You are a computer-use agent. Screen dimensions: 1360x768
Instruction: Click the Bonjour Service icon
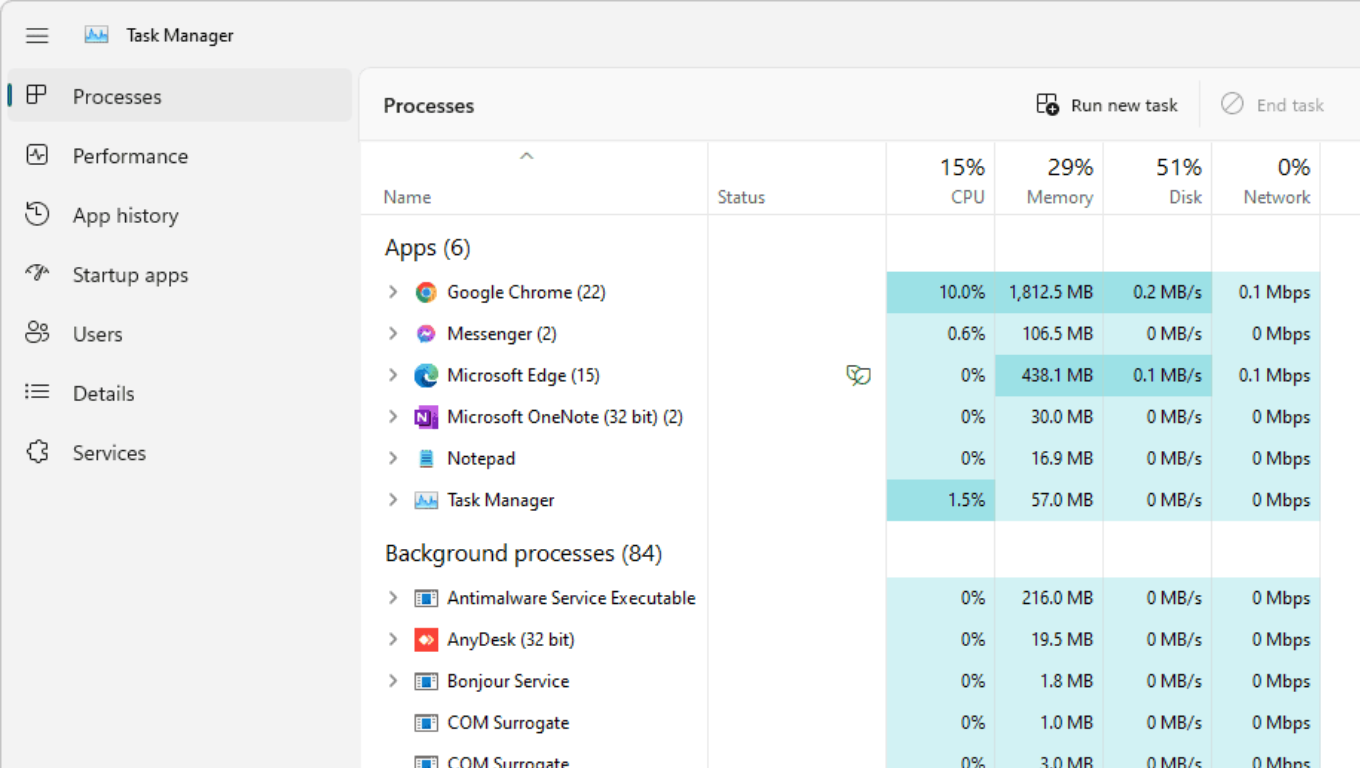426,681
